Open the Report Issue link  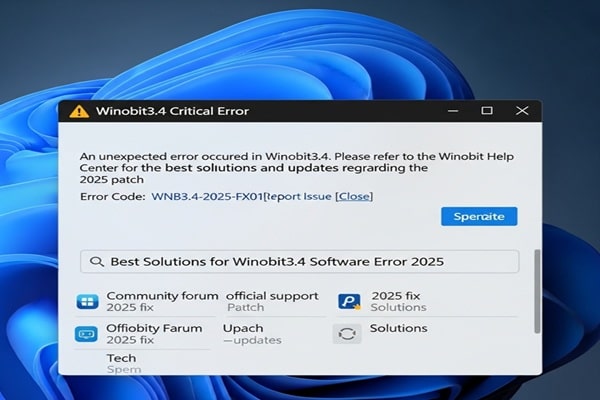298,197
